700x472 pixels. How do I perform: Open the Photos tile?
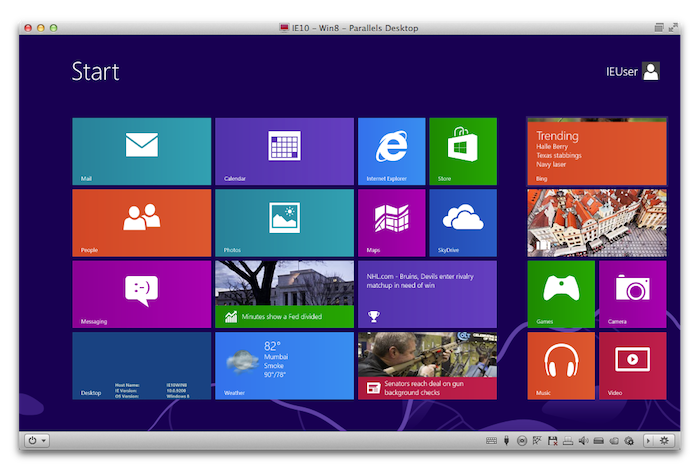[284, 223]
